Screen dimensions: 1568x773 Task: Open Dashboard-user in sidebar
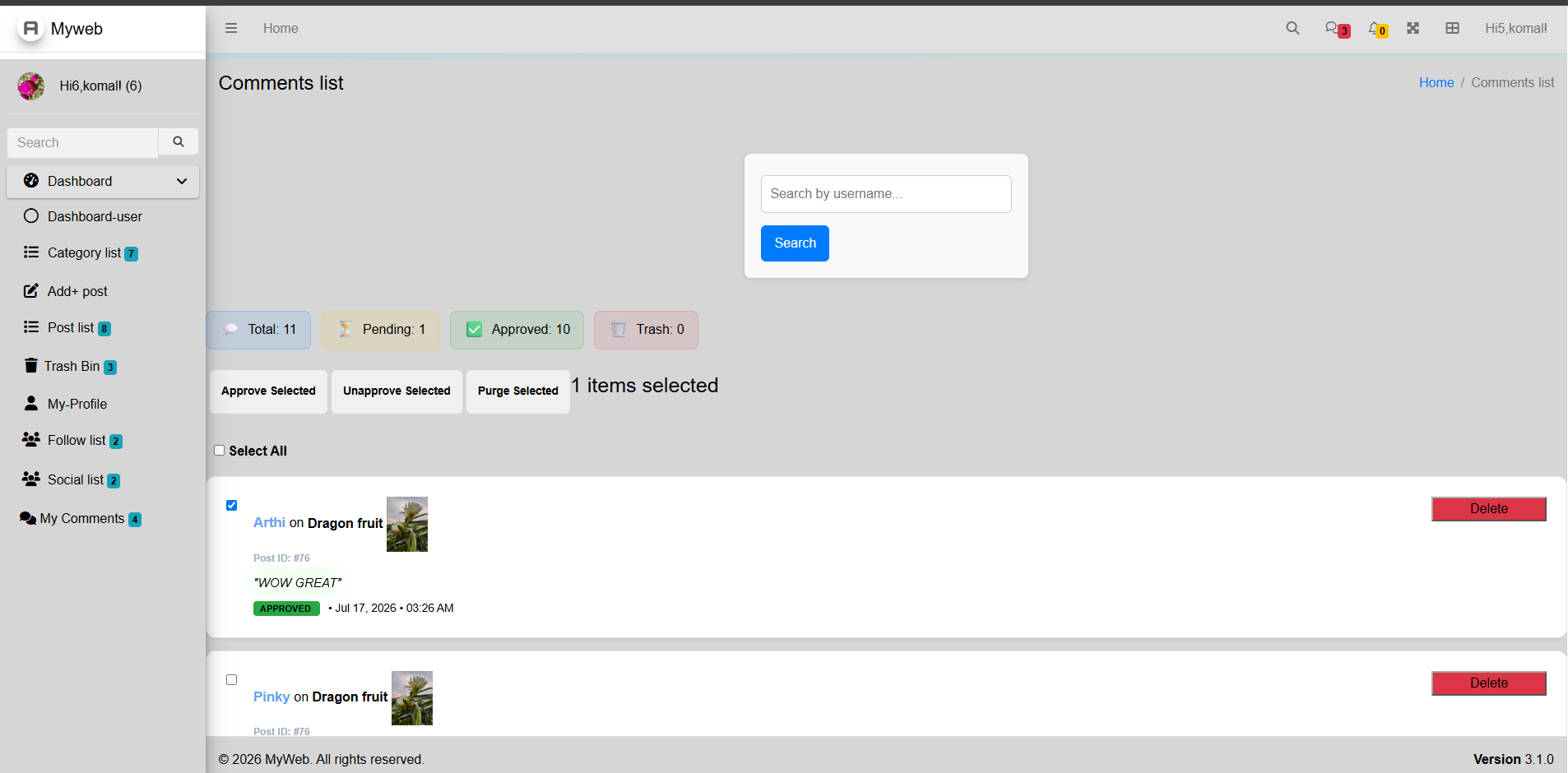tap(103, 216)
